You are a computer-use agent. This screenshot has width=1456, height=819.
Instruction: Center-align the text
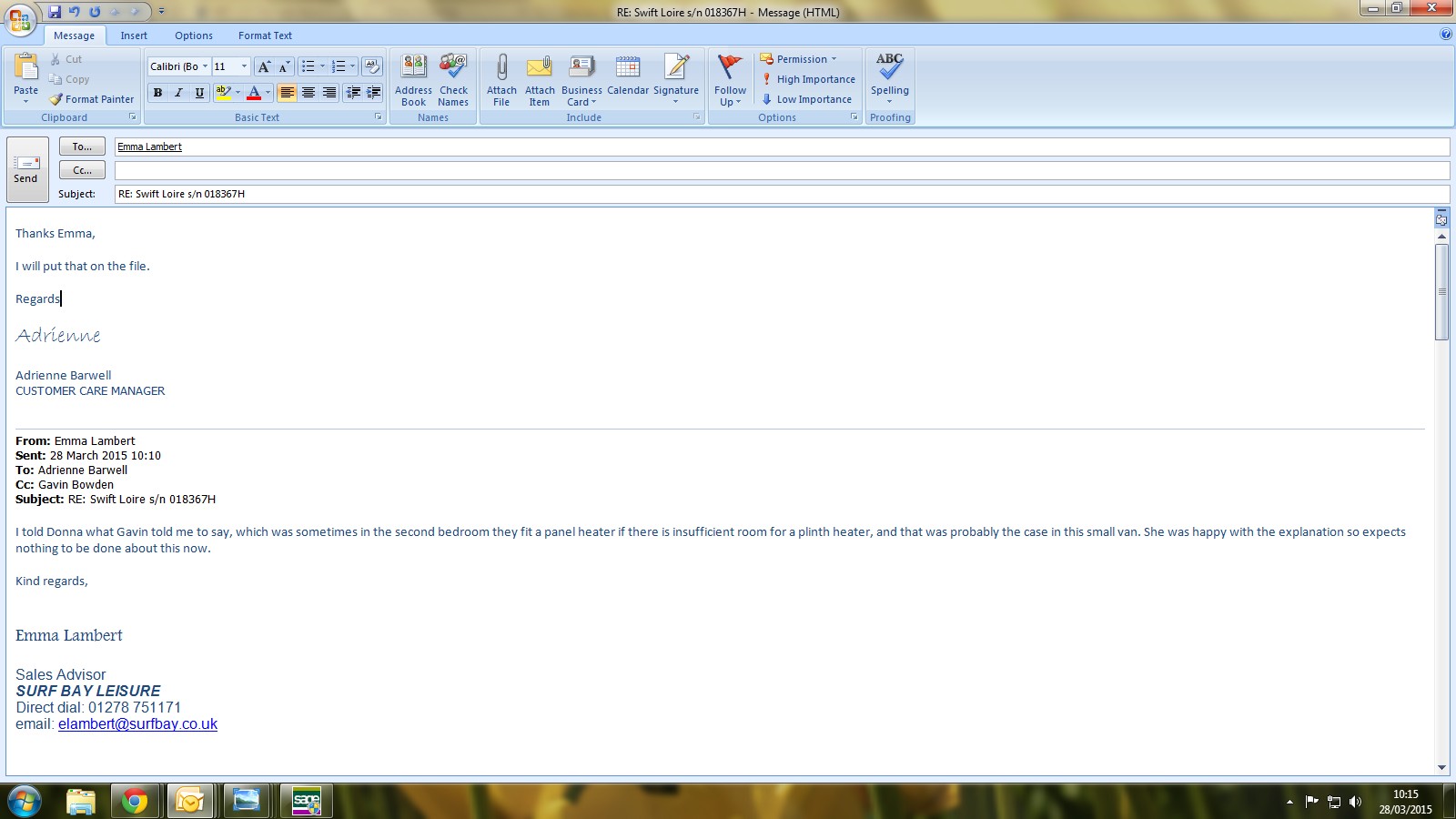click(308, 93)
